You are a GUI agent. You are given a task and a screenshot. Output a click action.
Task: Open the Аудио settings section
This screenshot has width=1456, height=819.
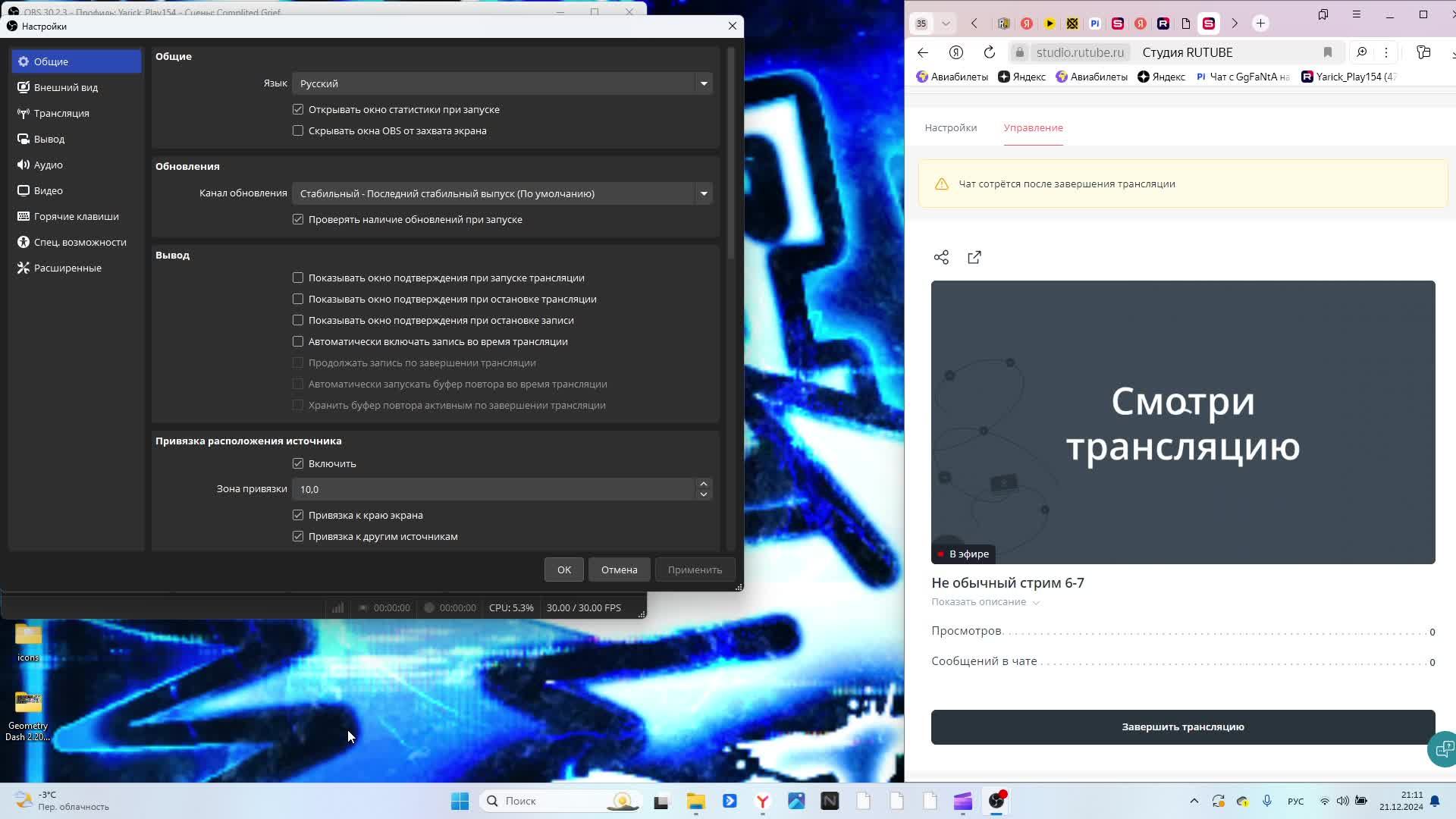tap(49, 165)
